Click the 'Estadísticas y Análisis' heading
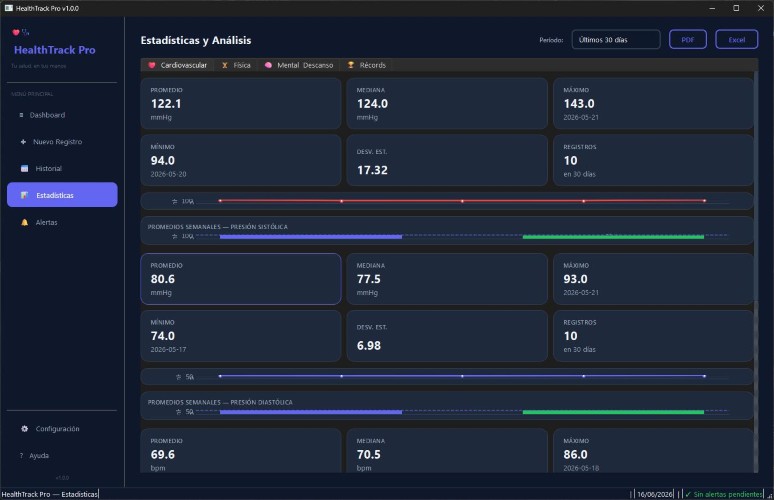The height and width of the screenshot is (500, 774). 196,40
